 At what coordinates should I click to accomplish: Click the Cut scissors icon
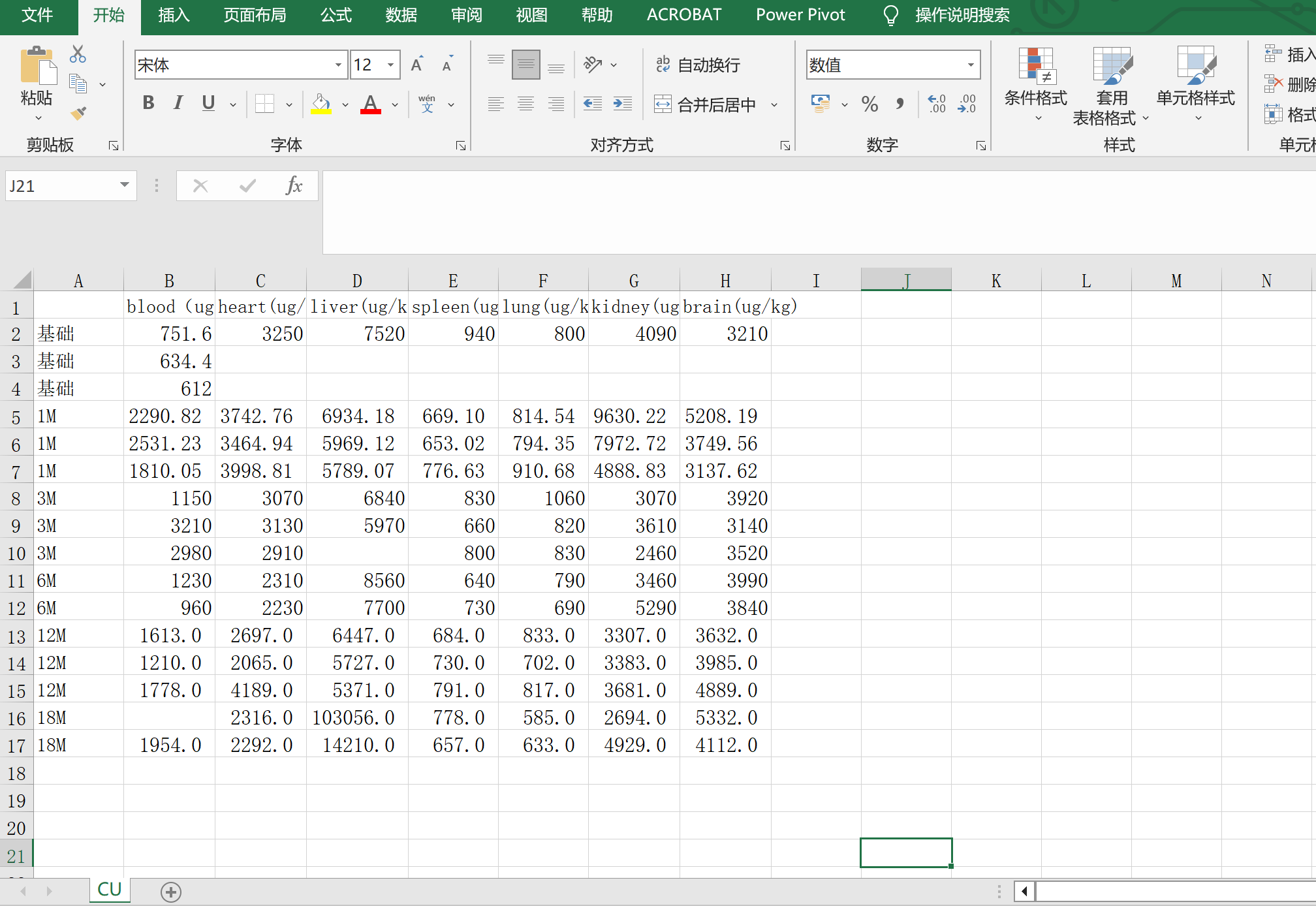pyautogui.click(x=78, y=54)
